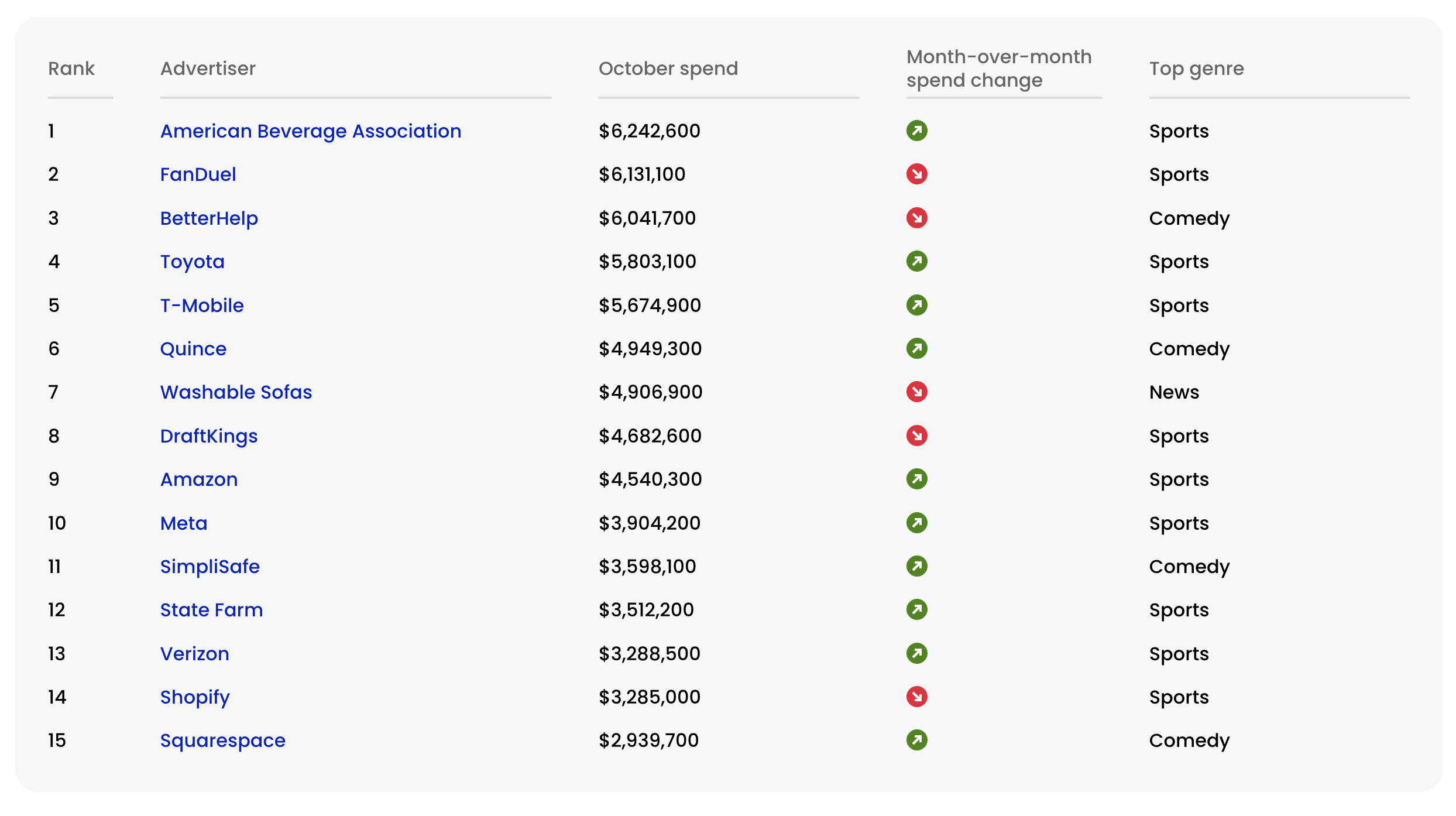The image size is (1456, 816).
Task: Open the FanDuel advertiser link
Action: 198,174
